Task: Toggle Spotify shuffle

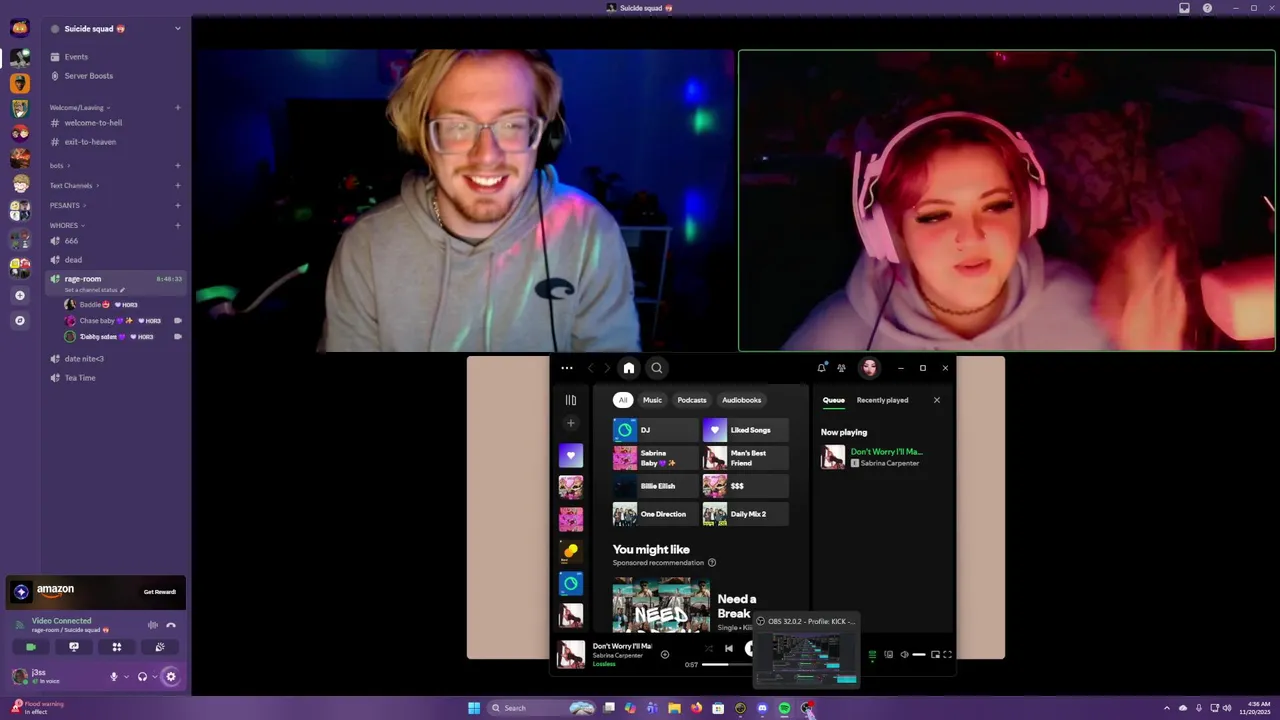Action: coord(708,648)
